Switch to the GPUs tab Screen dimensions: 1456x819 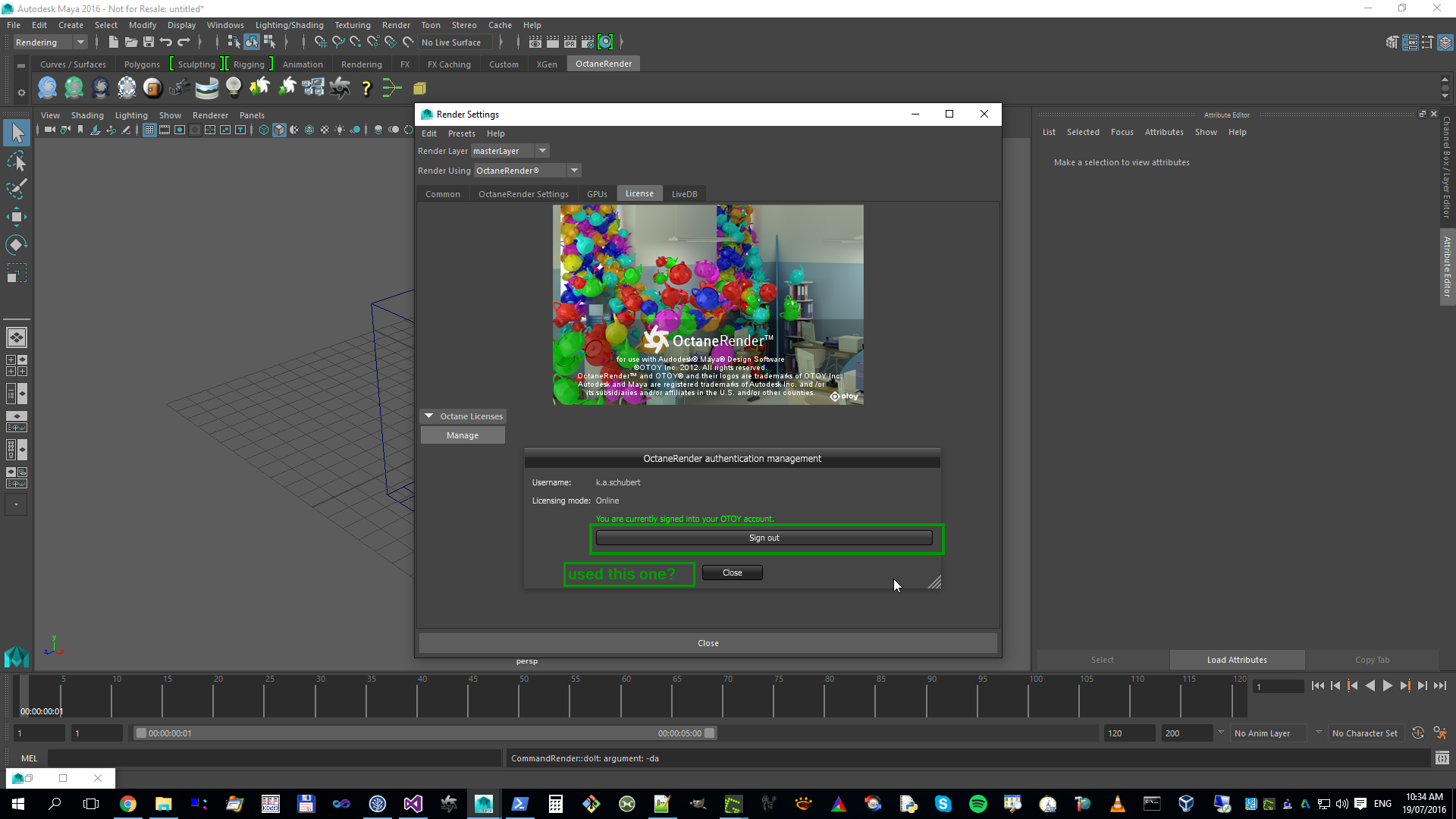tap(597, 194)
